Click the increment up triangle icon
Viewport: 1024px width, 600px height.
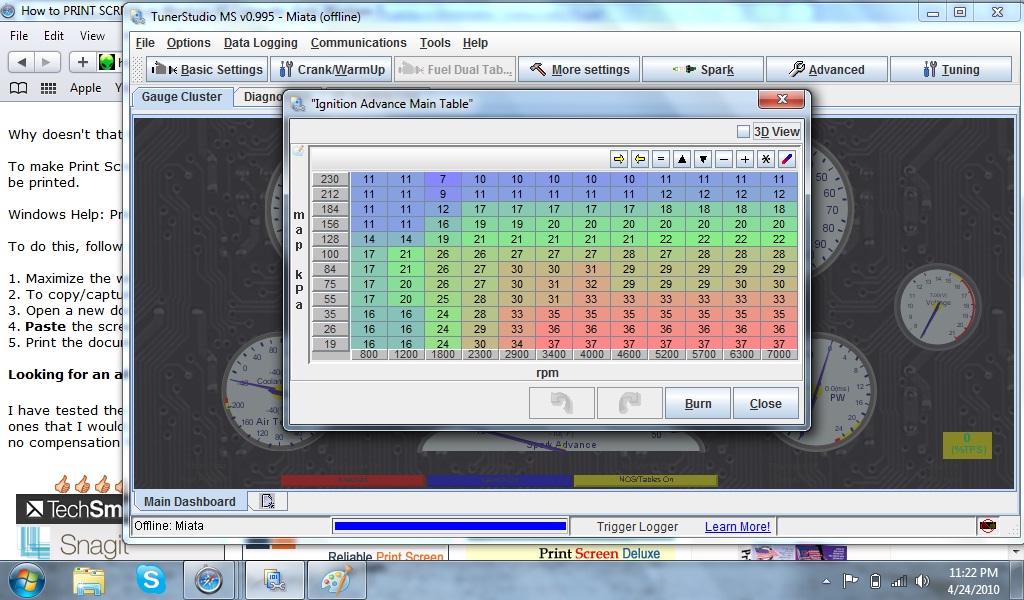point(682,159)
